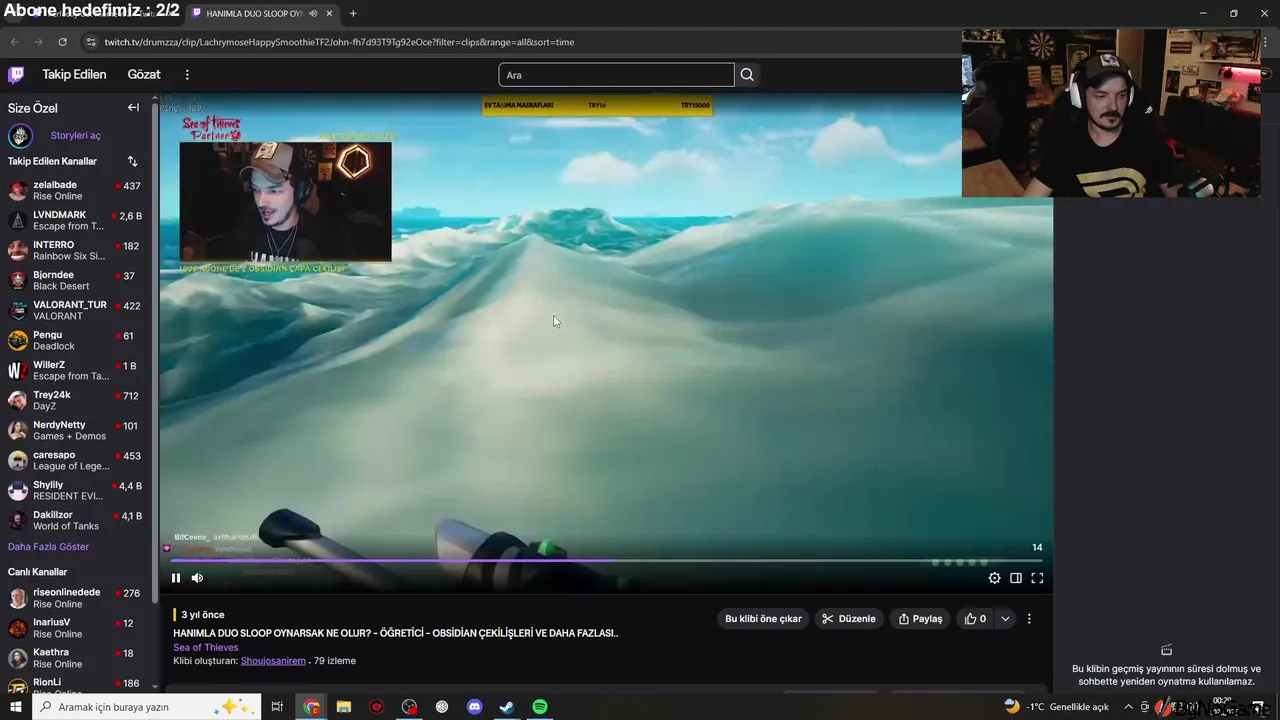Close the HANIMLA DUO SLOOP tab
The height and width of the screenshot is (720, 1280).
point(329,14)
